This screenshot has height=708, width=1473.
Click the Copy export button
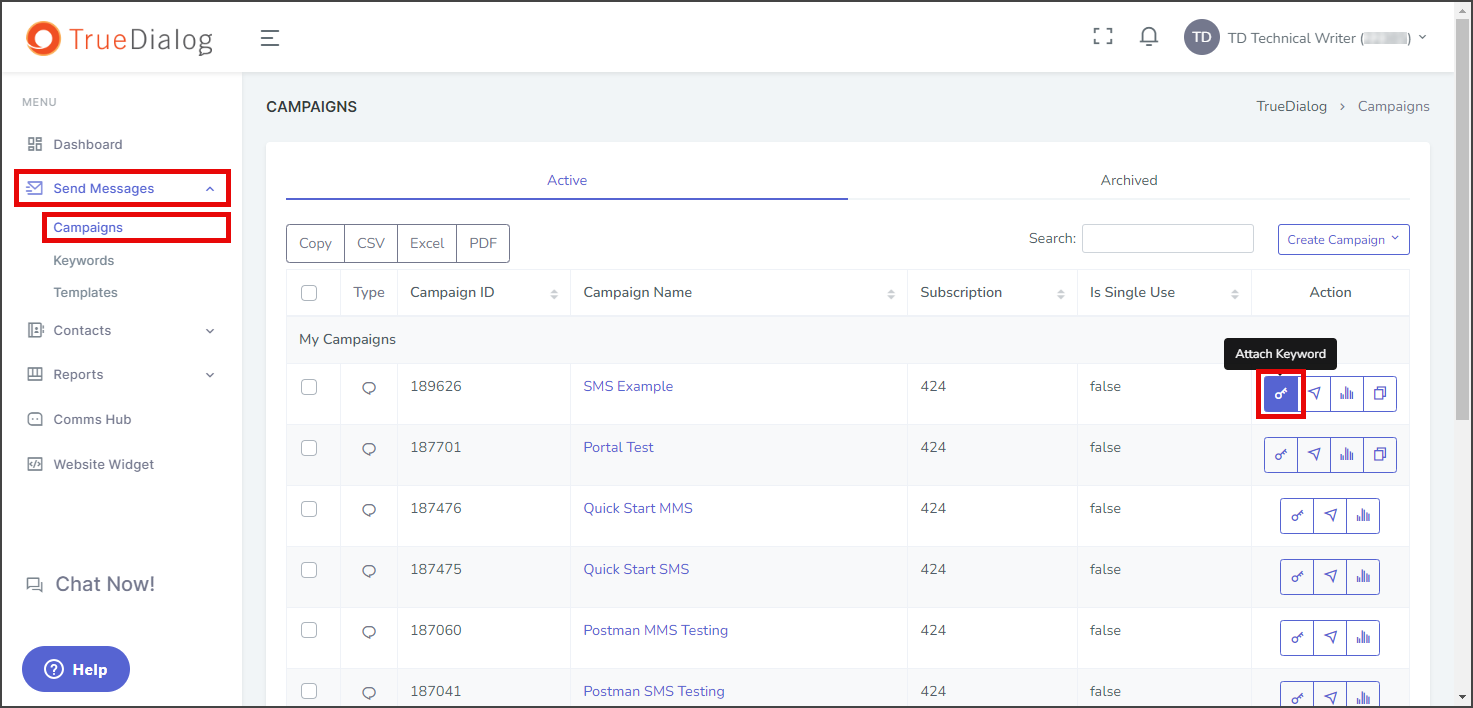[x=315, y=243]
